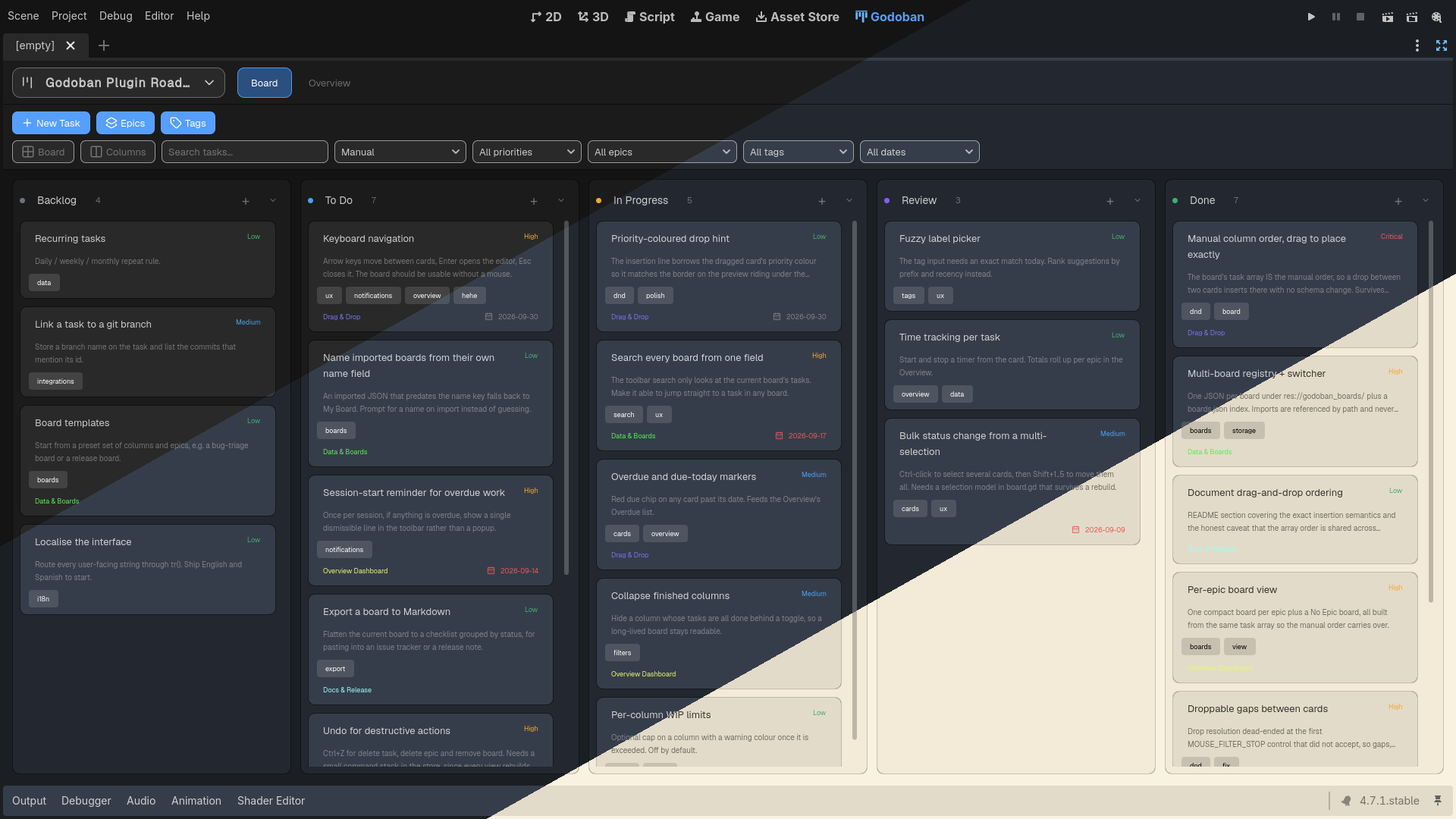Toggle distraction-free mode icon
Screen dimensions: 1456x819
point(1442,45)
